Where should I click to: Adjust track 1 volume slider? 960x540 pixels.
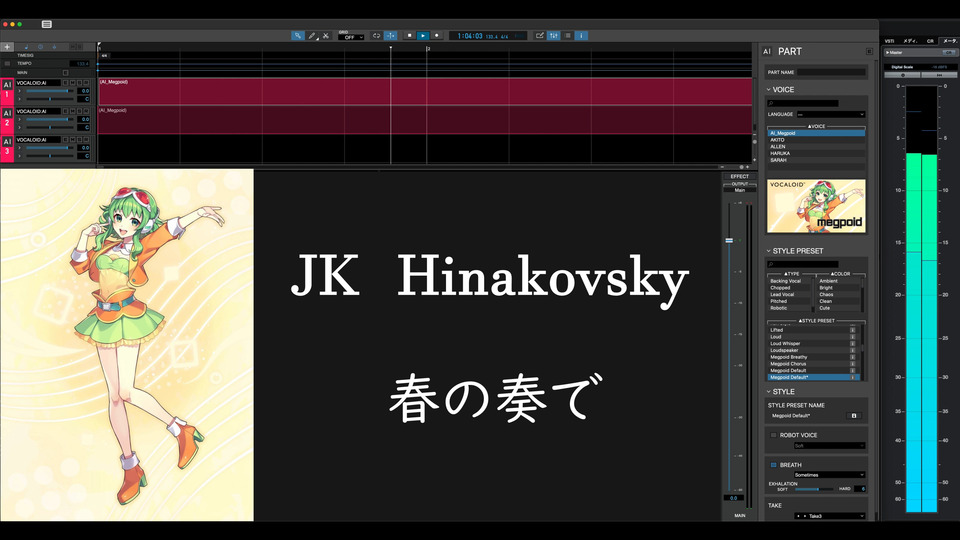point(50,91)
